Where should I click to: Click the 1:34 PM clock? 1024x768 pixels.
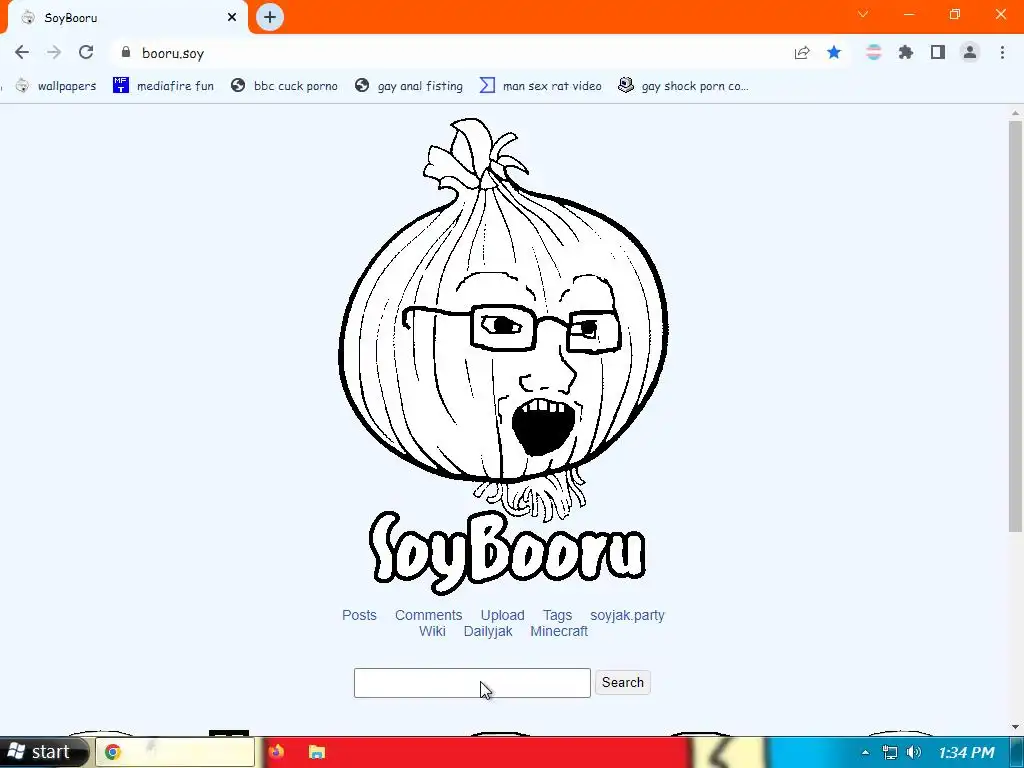tap(967, 752)
